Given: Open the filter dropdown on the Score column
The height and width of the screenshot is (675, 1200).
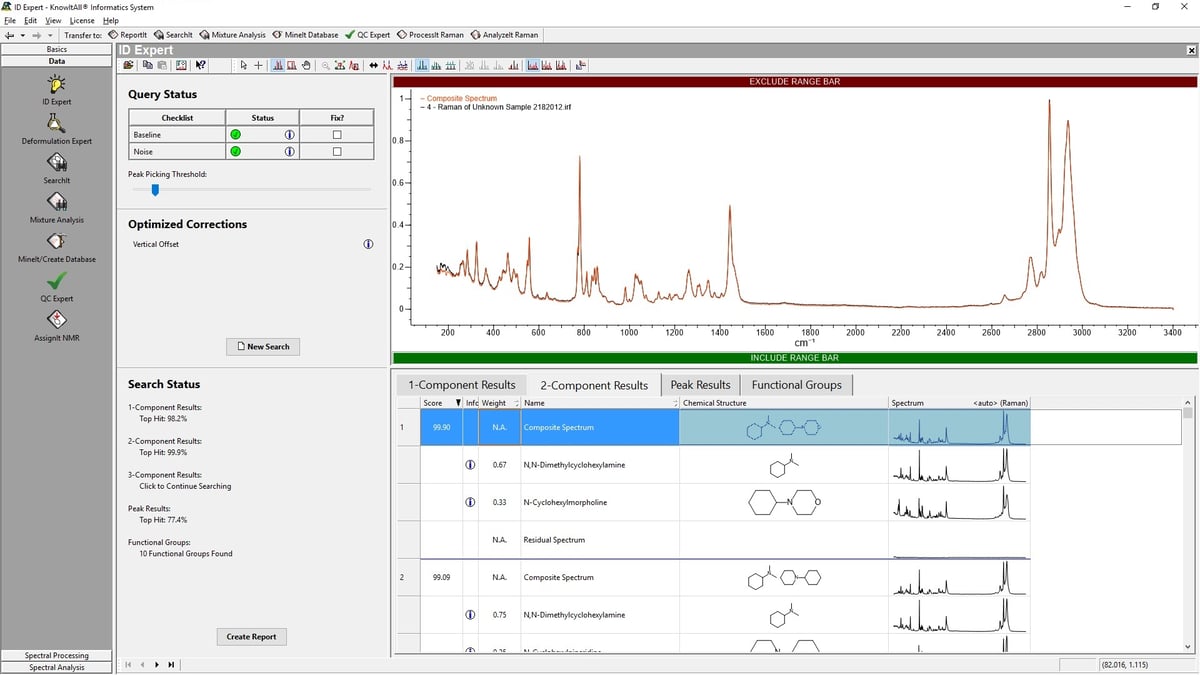Looking at the screenshot, I should [457, 403].
